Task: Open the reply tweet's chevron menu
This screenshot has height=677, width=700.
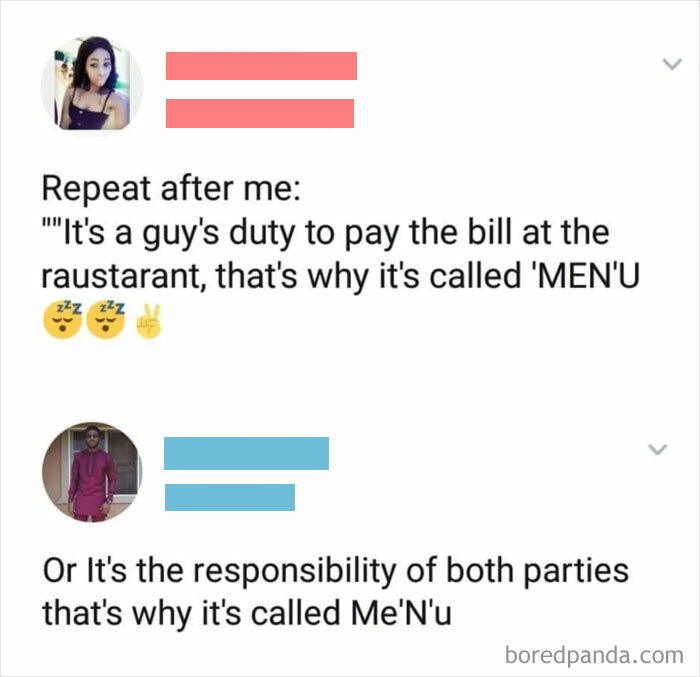Action: pos(657,449)
